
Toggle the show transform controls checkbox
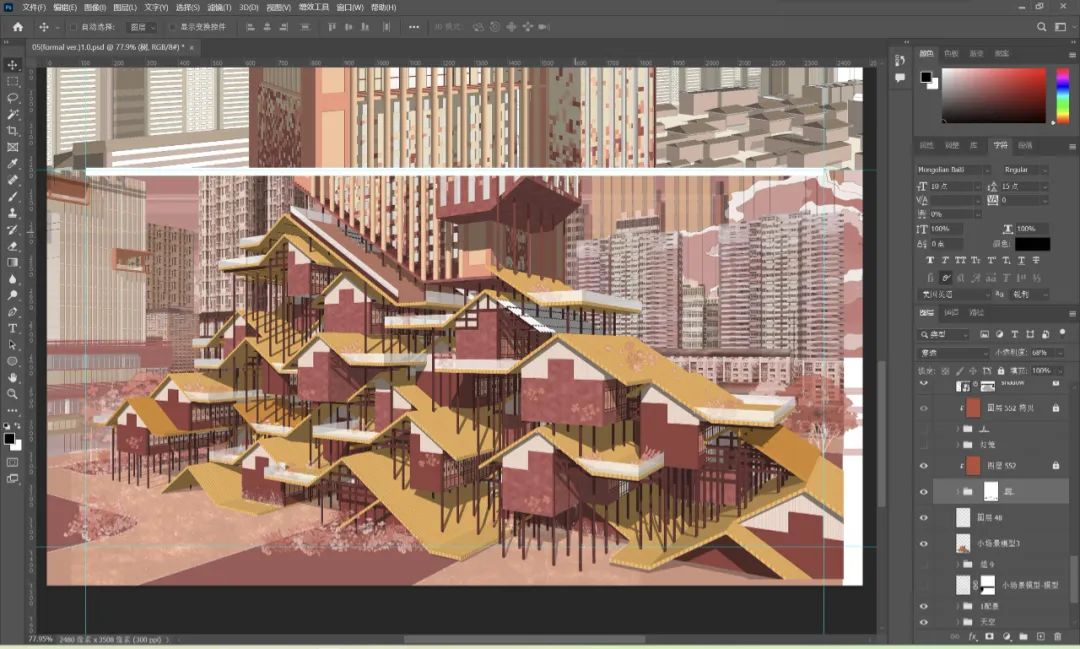point(172,27)
